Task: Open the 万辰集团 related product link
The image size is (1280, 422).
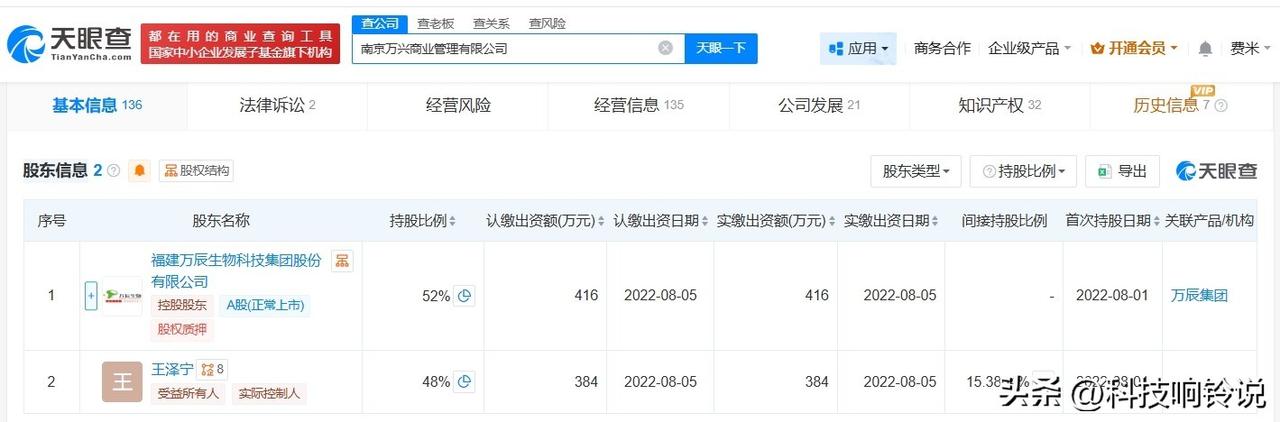Action: coord(1199,296)
